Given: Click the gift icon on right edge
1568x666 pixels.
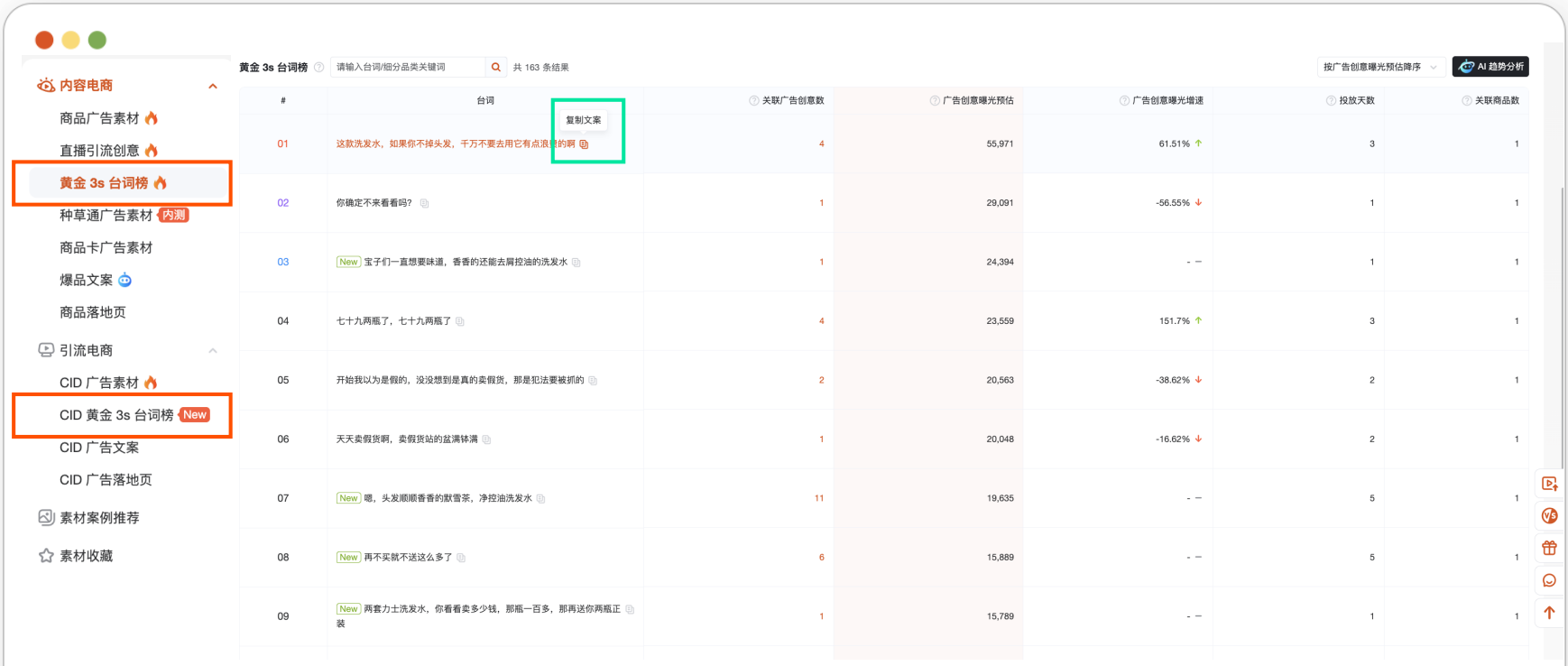Looking at the screenshot, I should point(1549,548).
